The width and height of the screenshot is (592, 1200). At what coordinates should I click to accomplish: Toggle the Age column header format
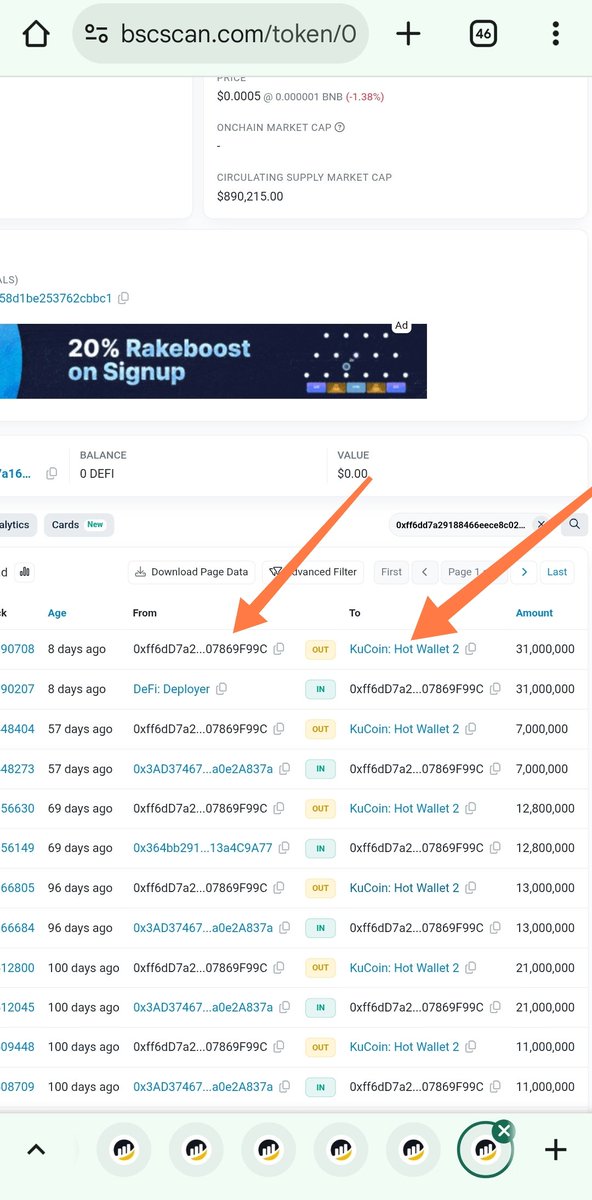57,613
